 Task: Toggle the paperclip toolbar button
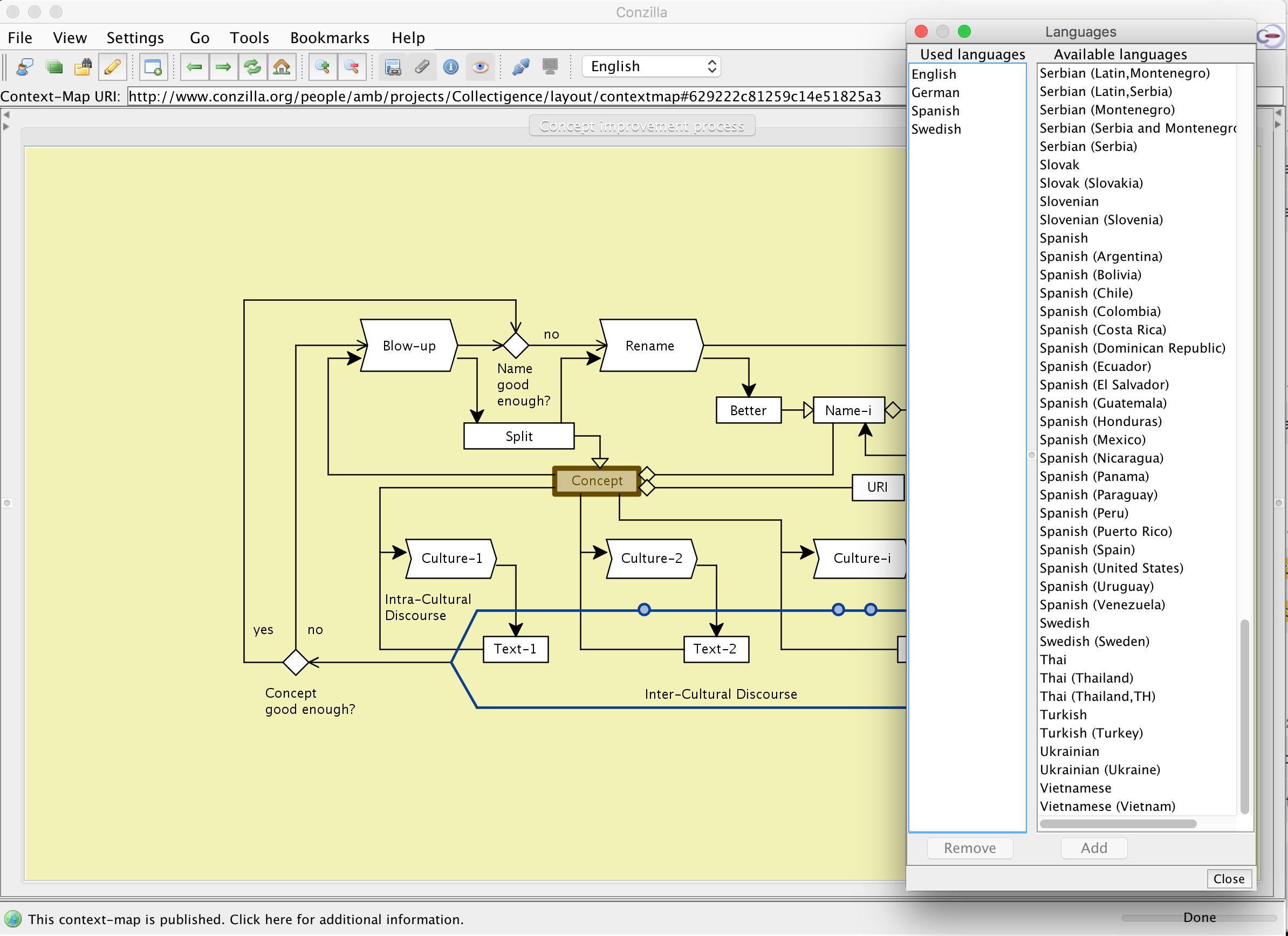pos(422,67)
